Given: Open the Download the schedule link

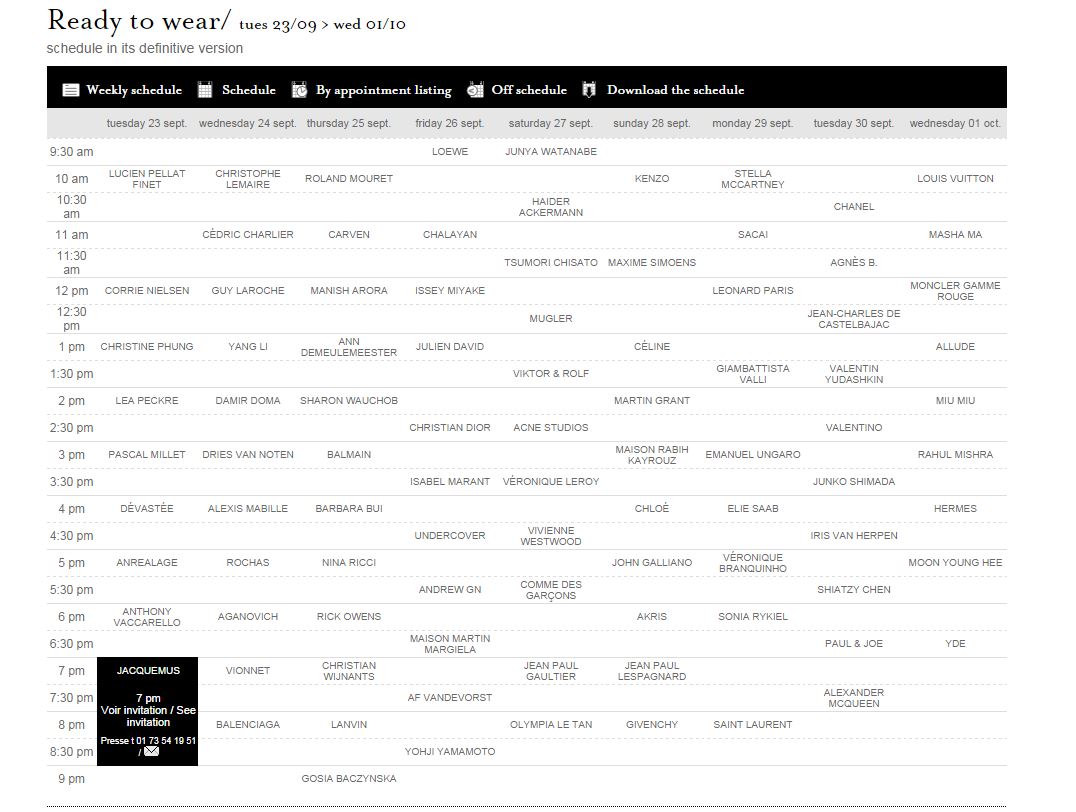Looking at the screenshot, I should pyautogui.click(x=675, y=90).
